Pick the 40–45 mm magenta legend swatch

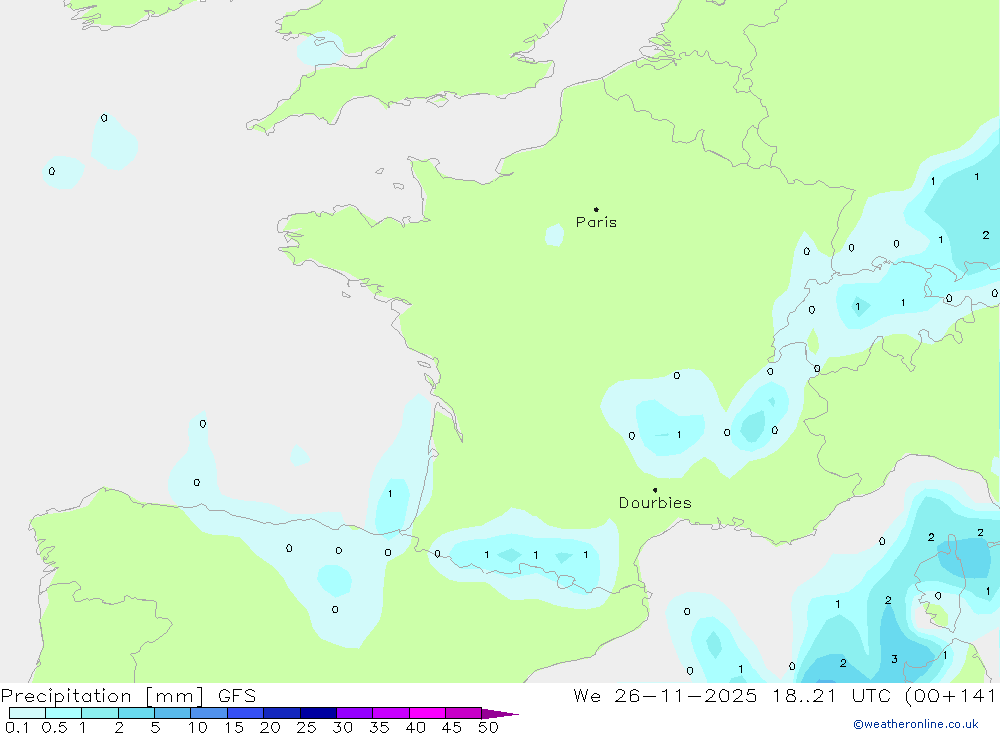(x=427, y=713)
